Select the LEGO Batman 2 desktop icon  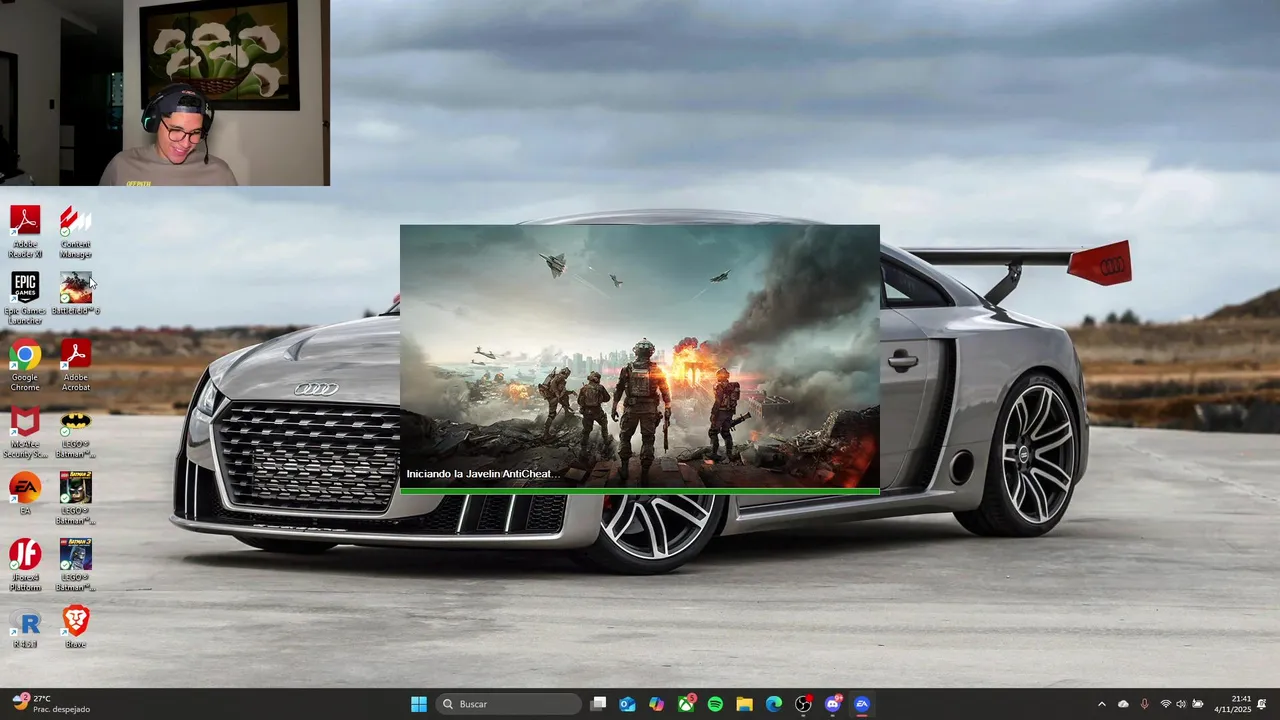pyautogui.click(x=76, y=499)
